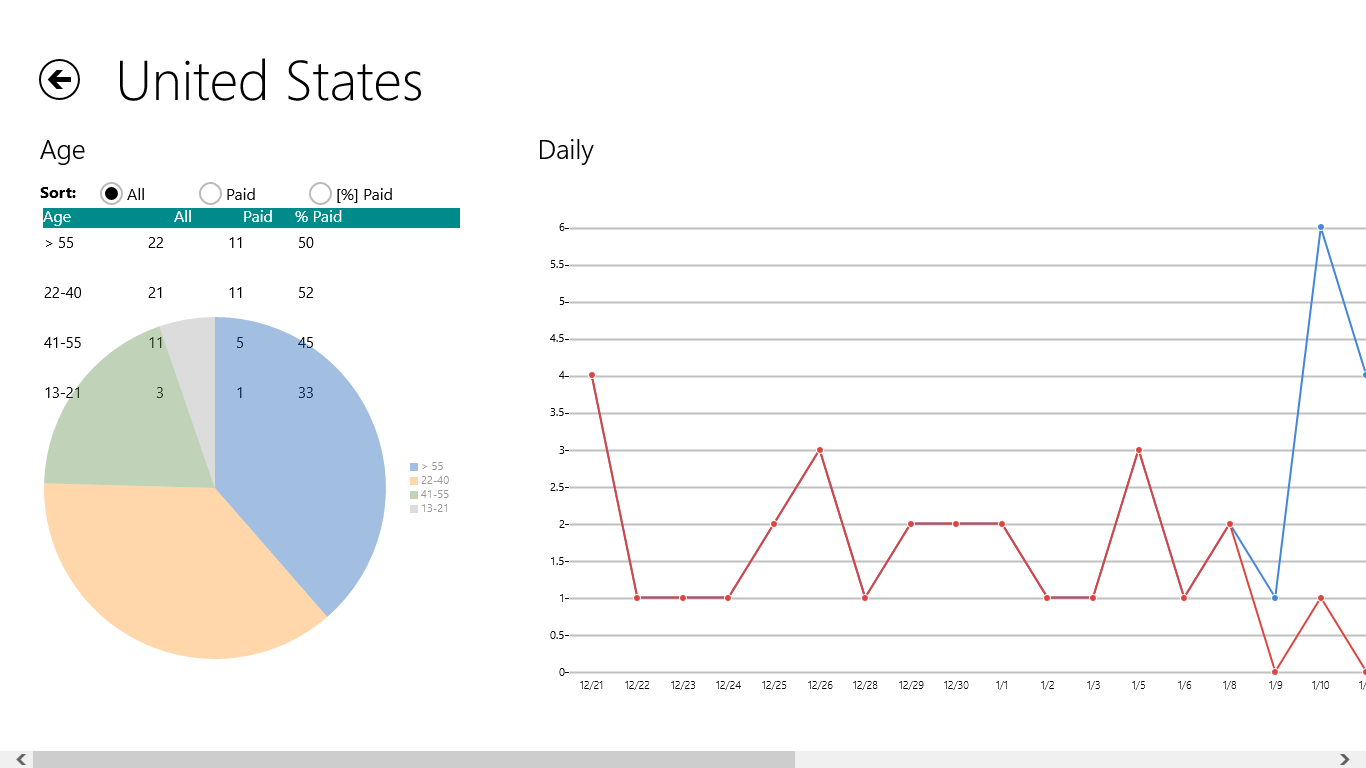Viewport: 1366px width, 768px height.
Task: Click the 41-55 green legend swatch
Action: coord(414,495)
